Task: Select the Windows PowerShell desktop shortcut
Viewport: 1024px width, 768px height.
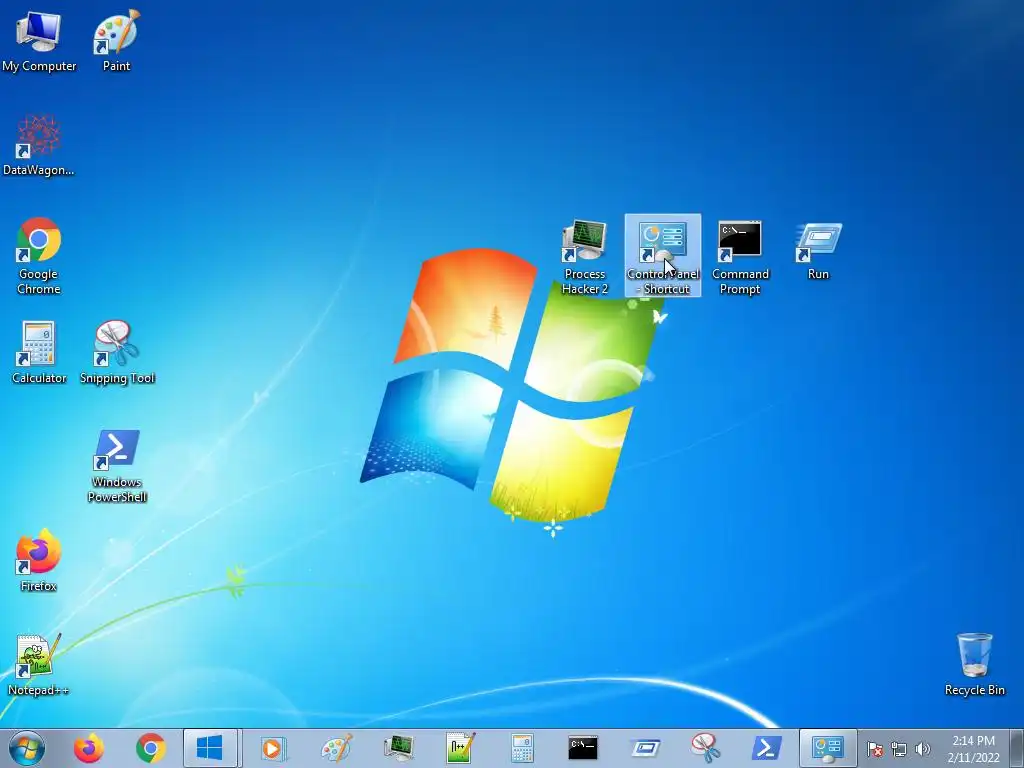Action: pos(117,466)
